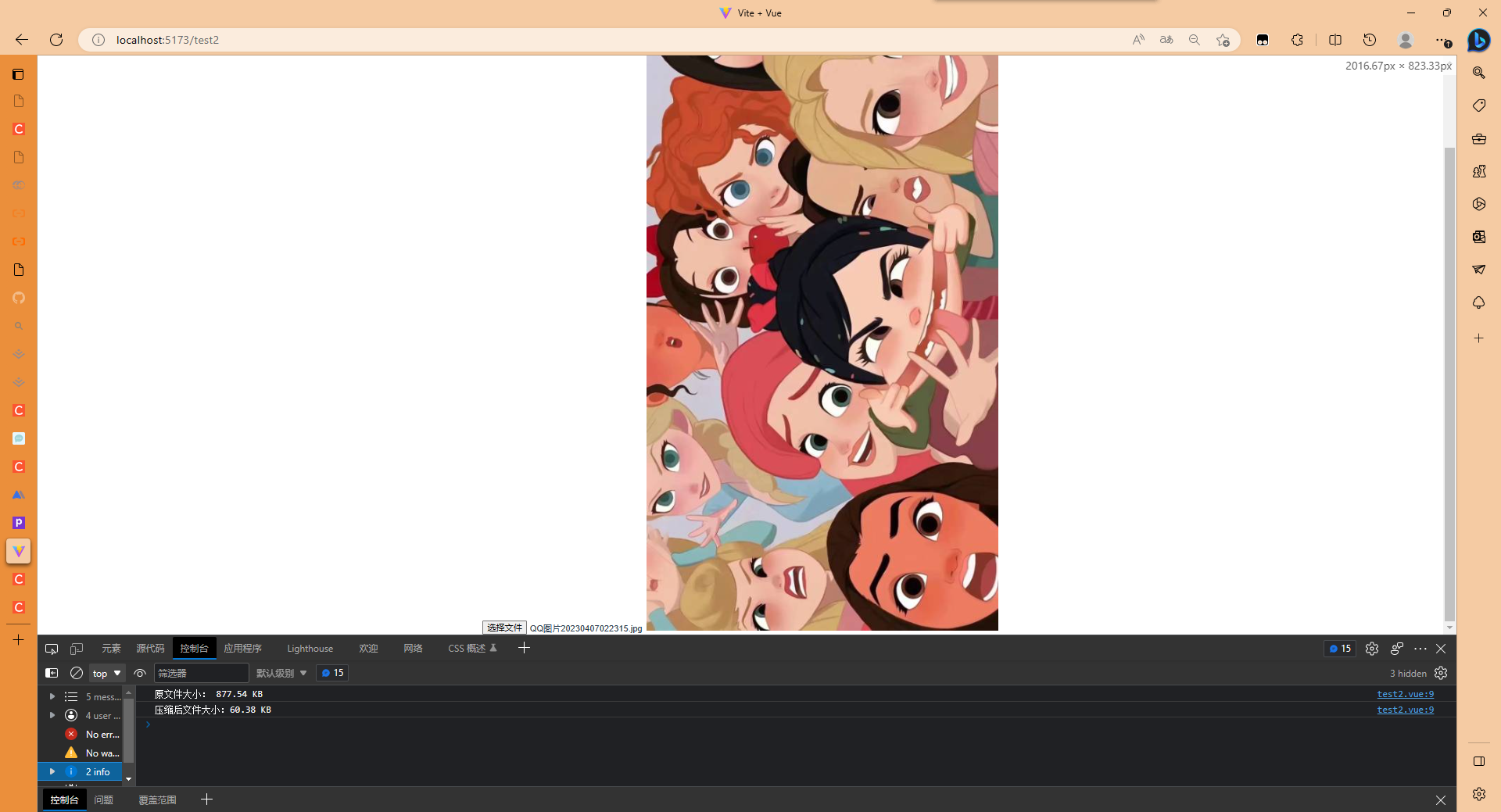Open browser History
This screenshot has width=1501, height=812.
click(x=1370, y=40)
